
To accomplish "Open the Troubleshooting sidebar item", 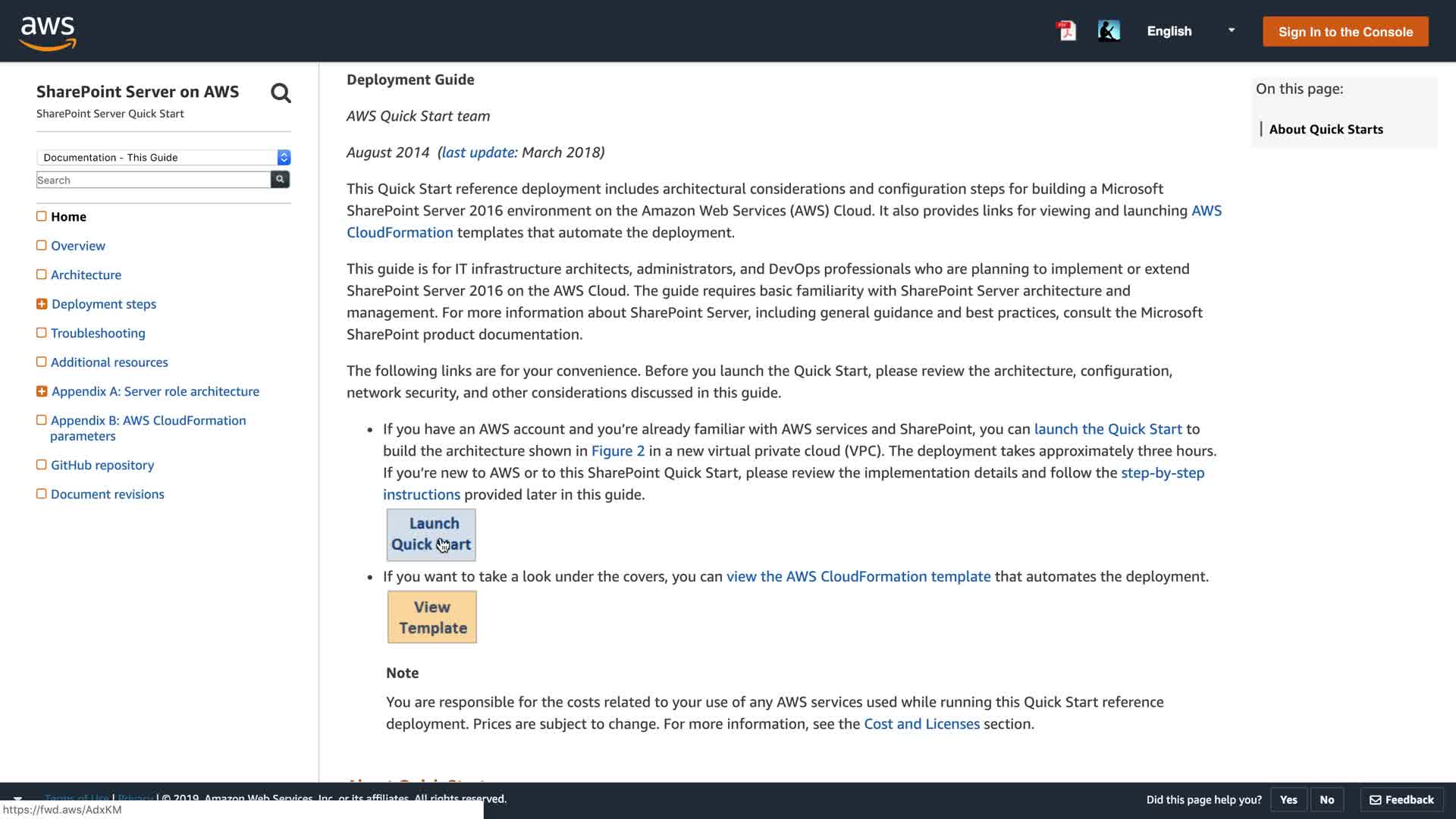I will (x=98, y=333).
